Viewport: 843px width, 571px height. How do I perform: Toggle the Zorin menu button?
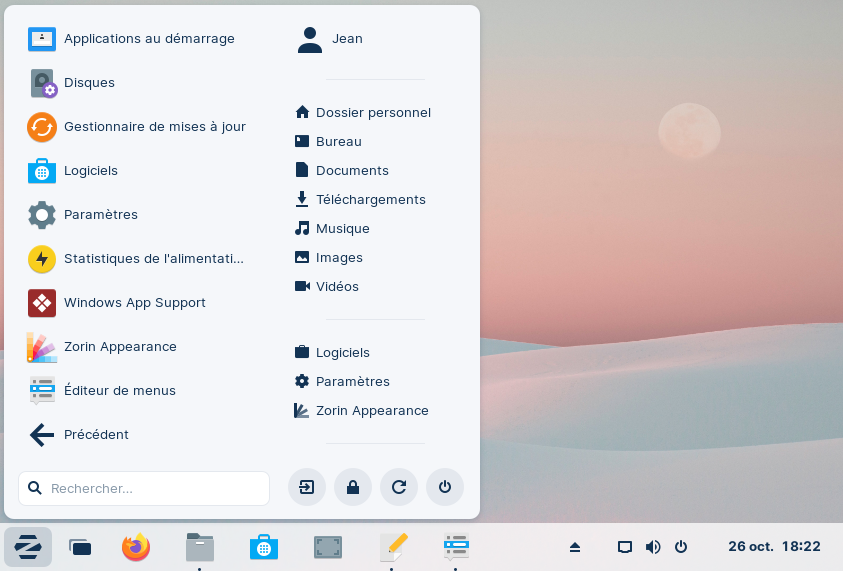(28, 547)
